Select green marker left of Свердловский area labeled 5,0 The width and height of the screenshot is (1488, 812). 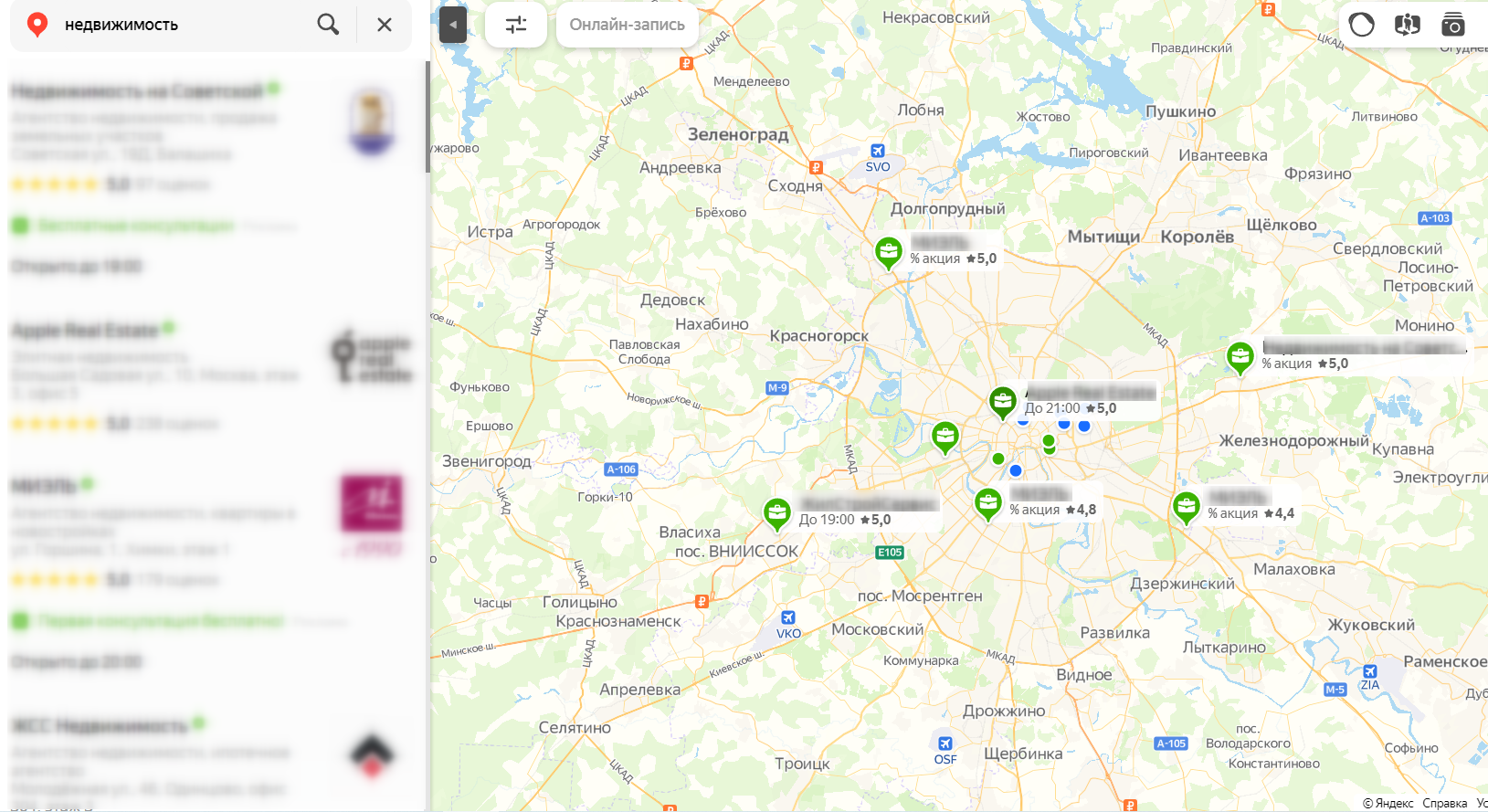tap(1240, 356)
